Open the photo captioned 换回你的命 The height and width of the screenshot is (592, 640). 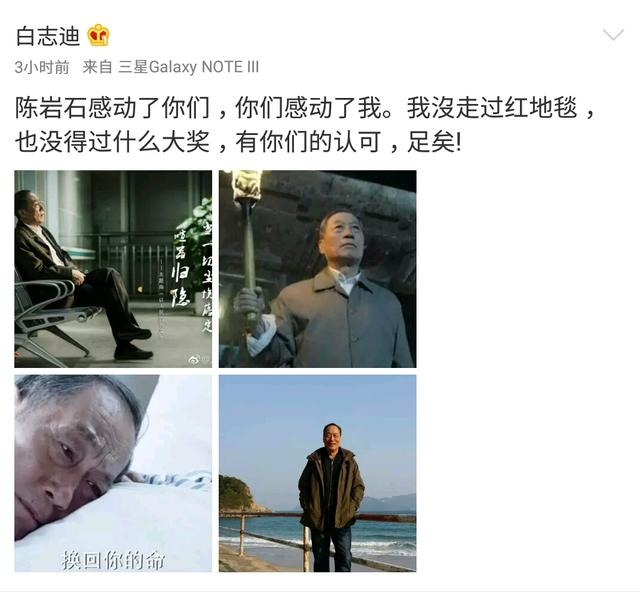[113, 473]
